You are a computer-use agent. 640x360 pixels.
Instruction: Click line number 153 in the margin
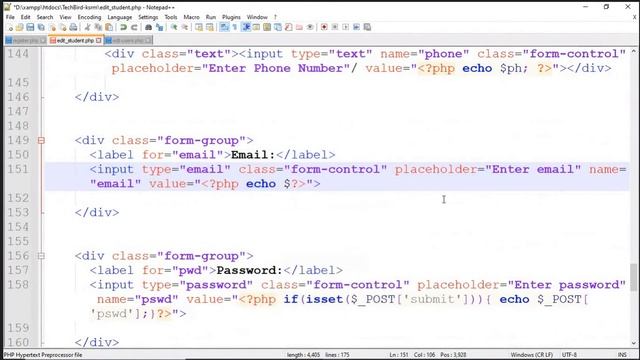tap(18, 213)
